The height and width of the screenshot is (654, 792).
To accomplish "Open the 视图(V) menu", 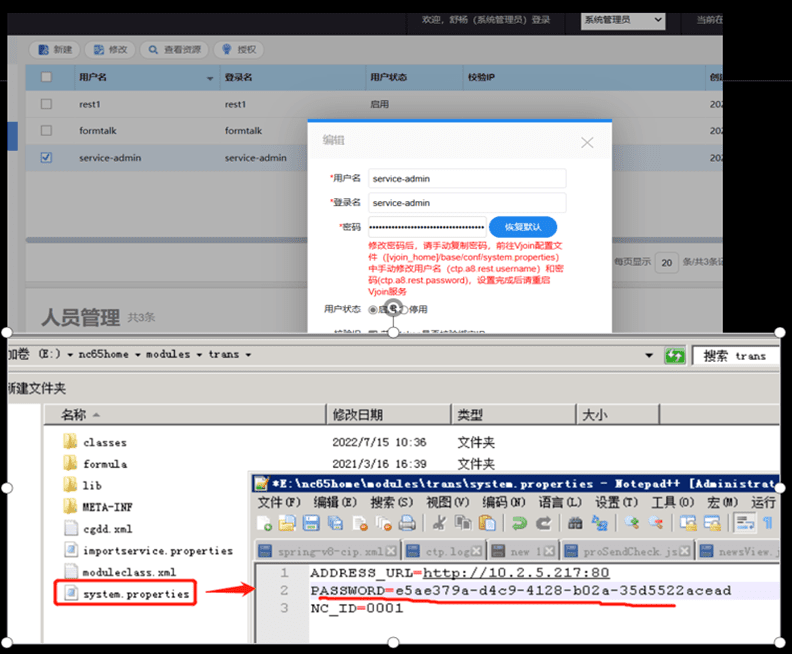I will pos(448,502).
